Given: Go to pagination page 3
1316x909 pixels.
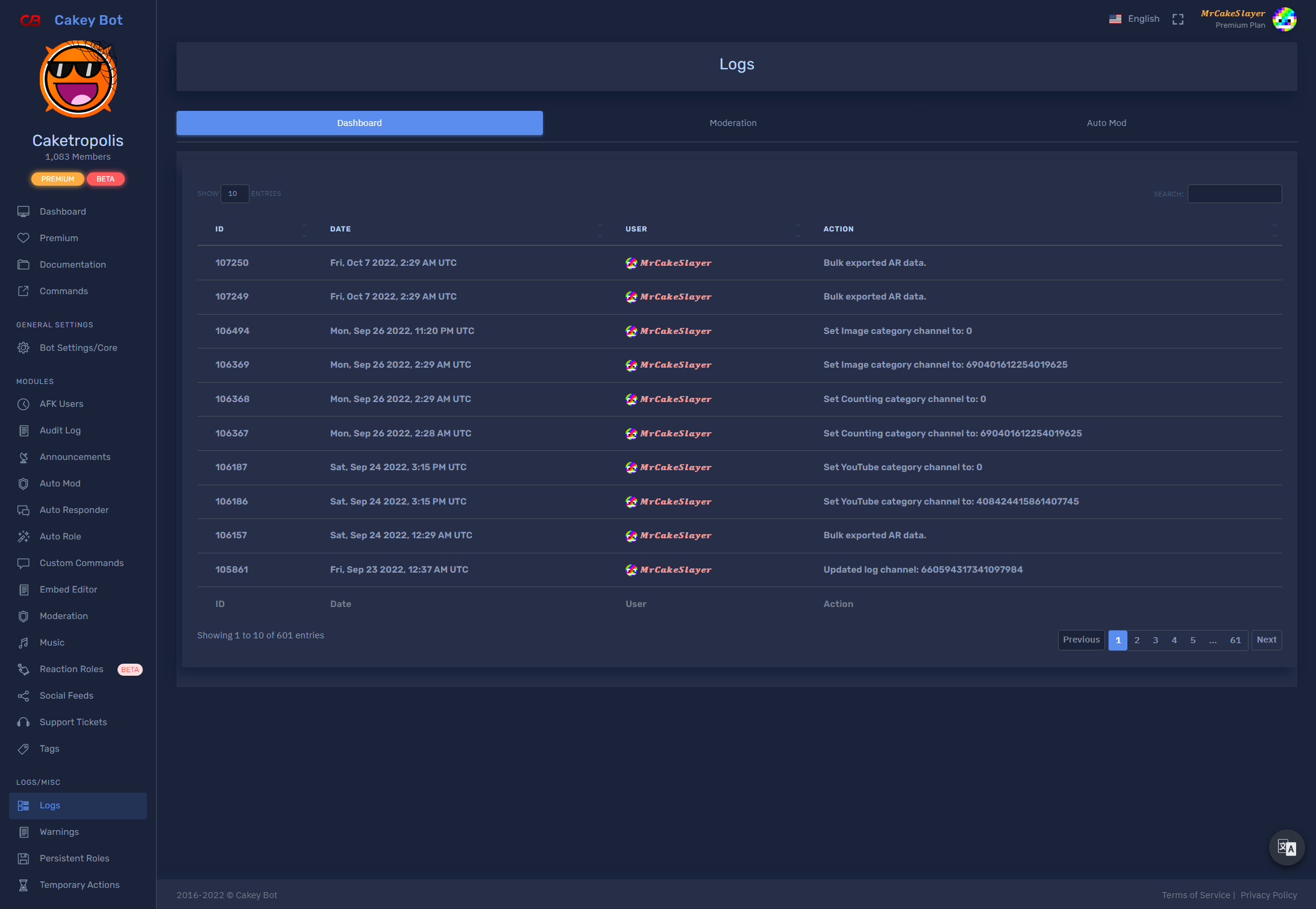Looking at the screenshot, I should 1155,640.
